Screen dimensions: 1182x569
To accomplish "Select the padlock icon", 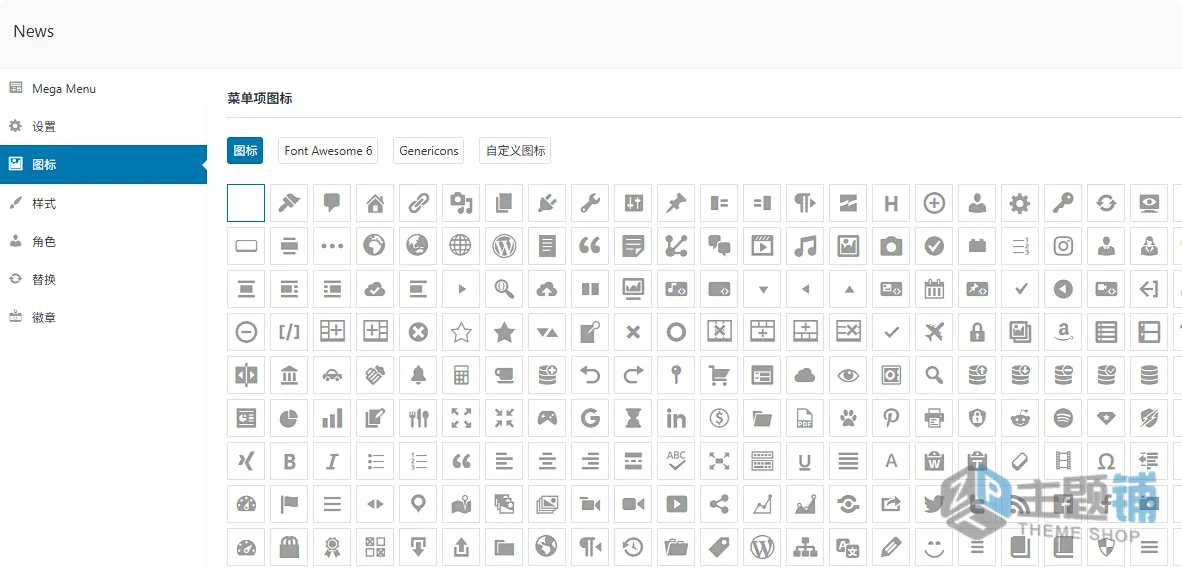I will click(977, 332).
